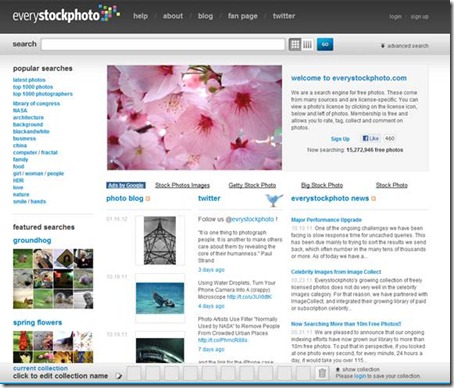
Task: Click the Twitter bird icon
Action: (x=274, y=200)
